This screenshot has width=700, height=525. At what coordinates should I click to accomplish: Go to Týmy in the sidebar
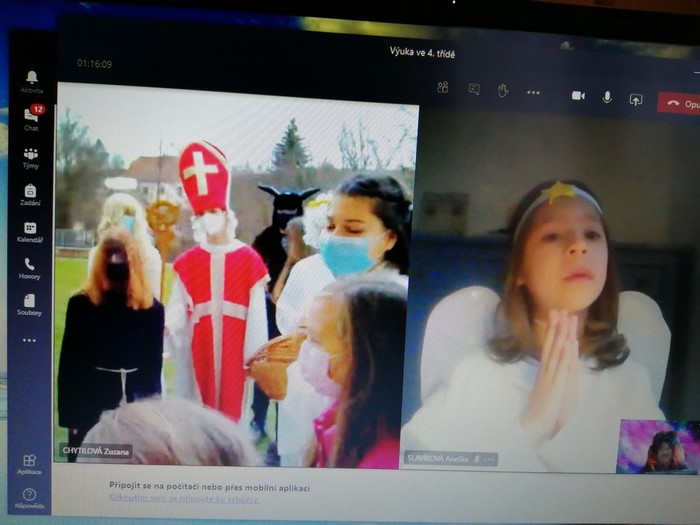coord(31,157)
